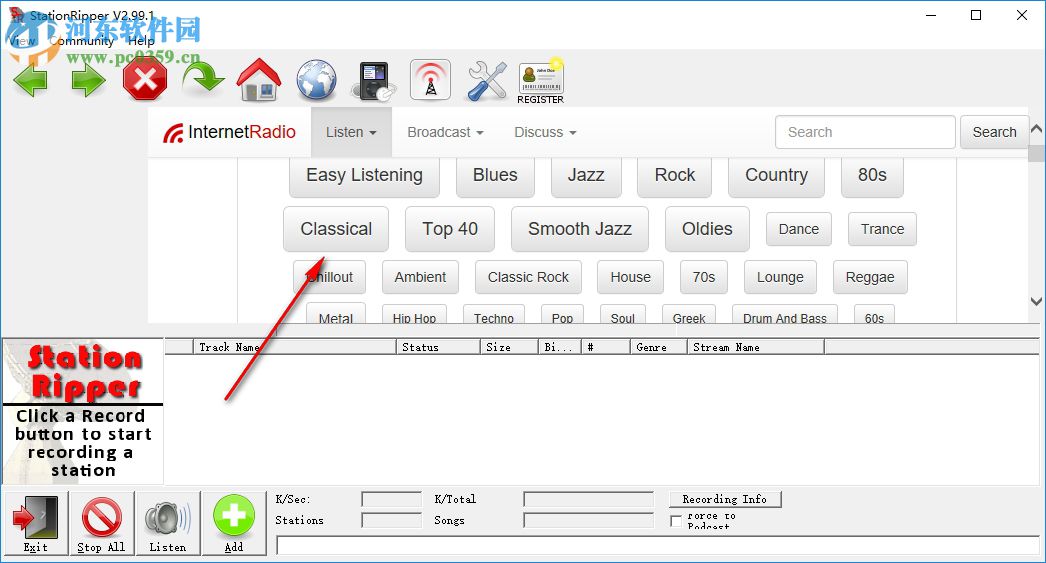
Task: Click the Exit door button
Action: [36, 524]
